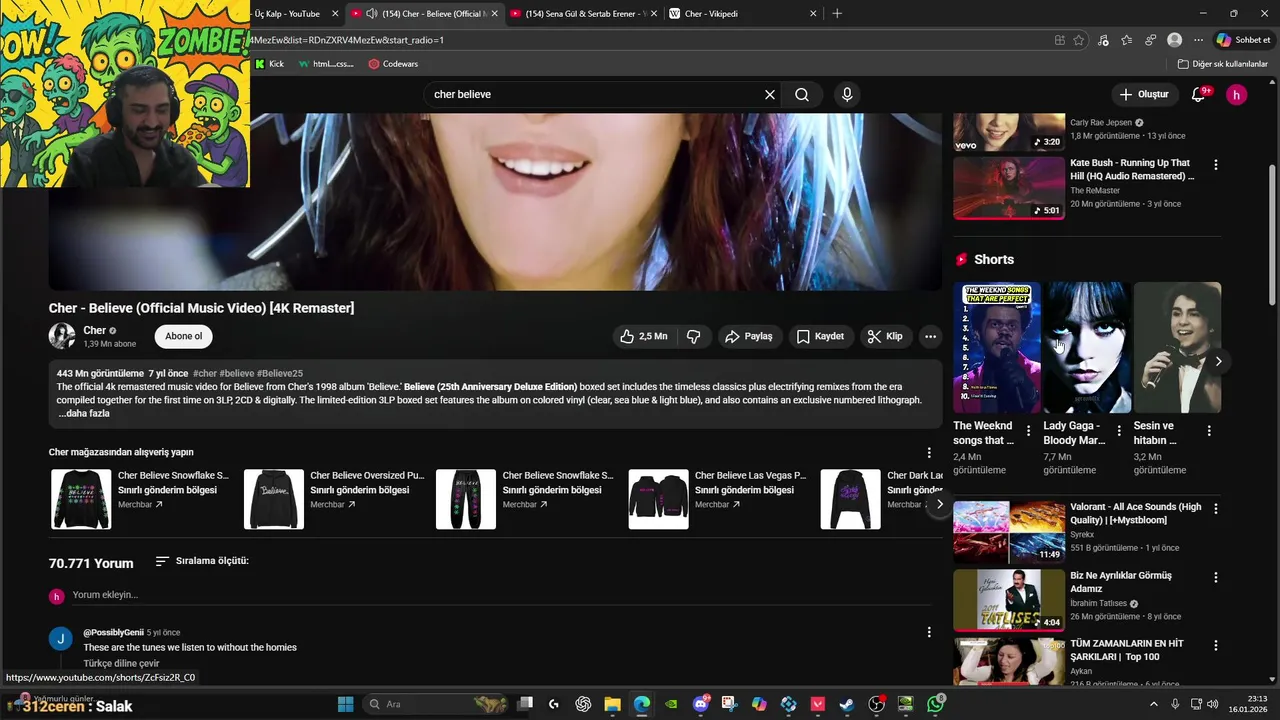Open the account avatar menu
This screenshot has height=720, width=1280.
click(1237, 95)
